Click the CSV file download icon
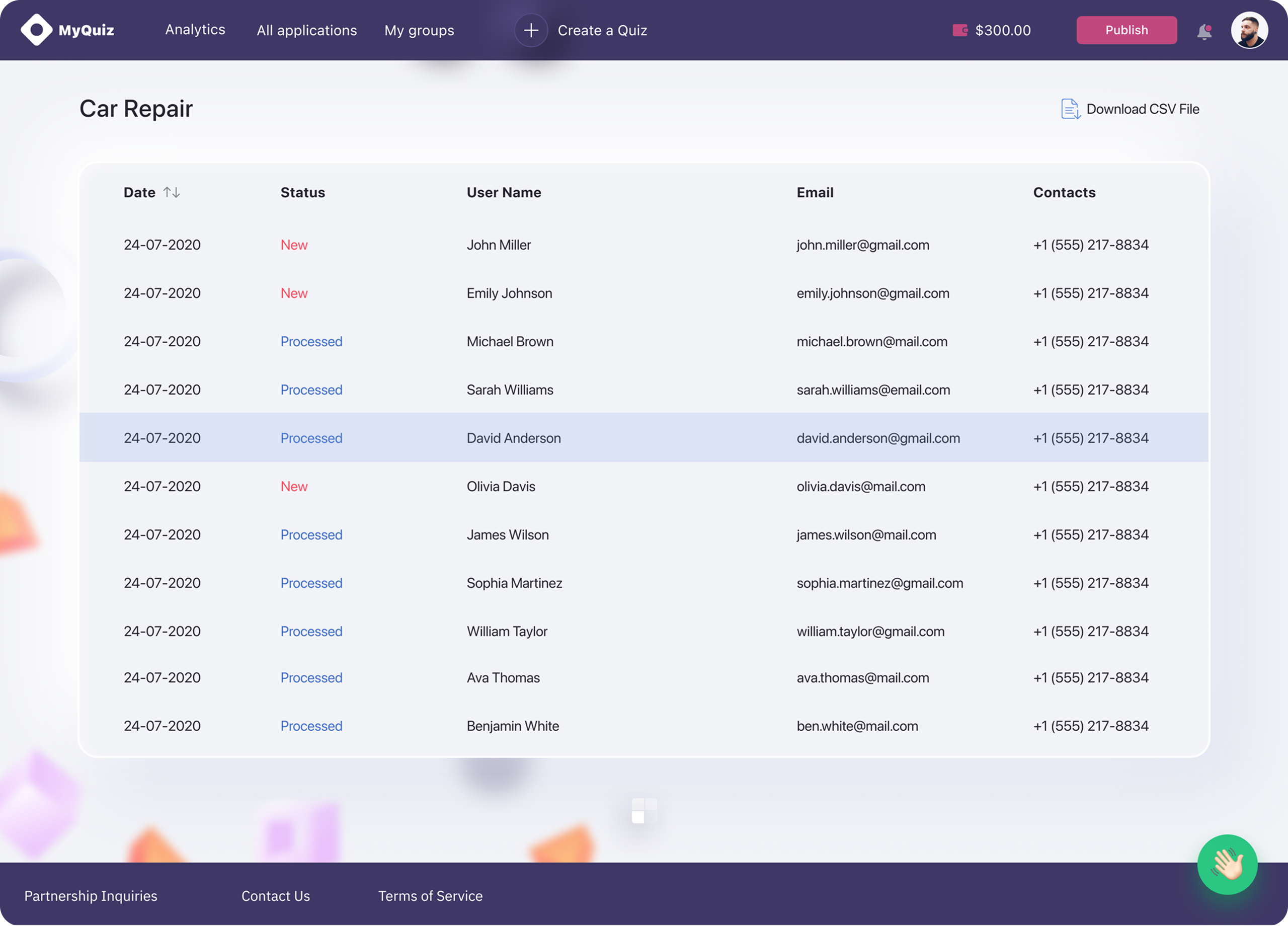Image resolution: width=1288 pixels, height=926 pixels. tap(1070, 109)
